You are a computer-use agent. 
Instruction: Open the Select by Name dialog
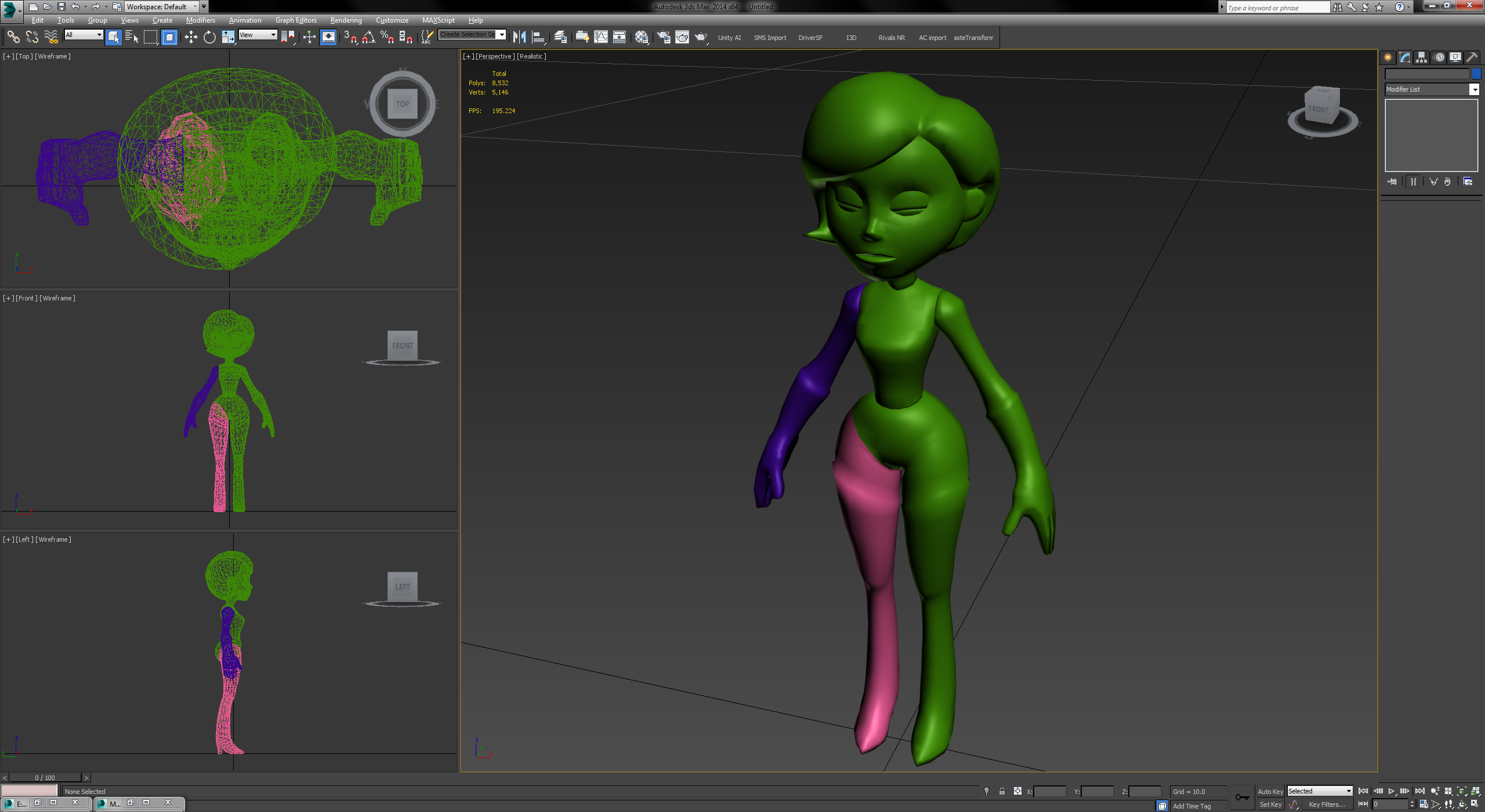132,37
